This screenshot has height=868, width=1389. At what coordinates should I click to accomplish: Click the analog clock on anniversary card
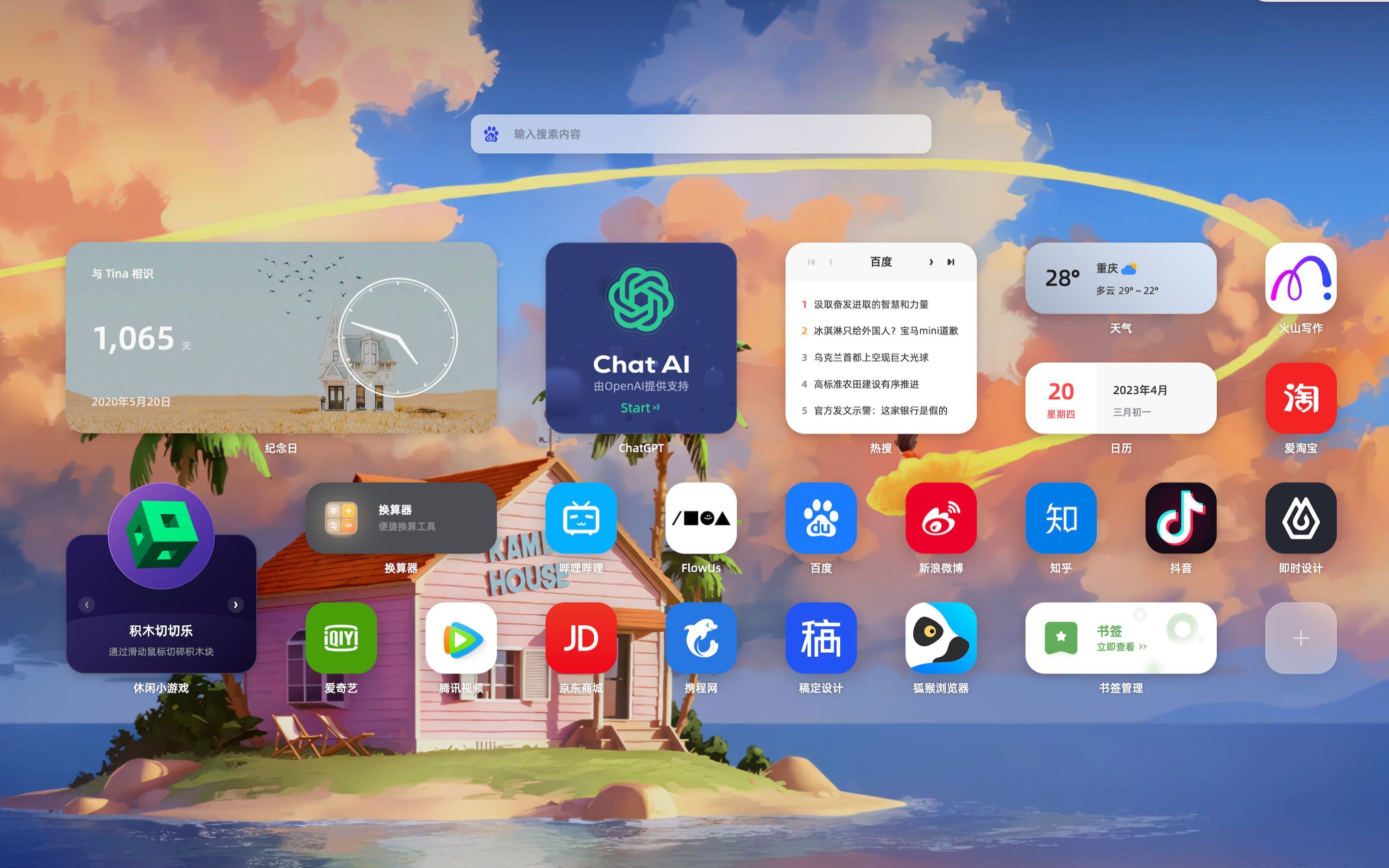point(398,338)
